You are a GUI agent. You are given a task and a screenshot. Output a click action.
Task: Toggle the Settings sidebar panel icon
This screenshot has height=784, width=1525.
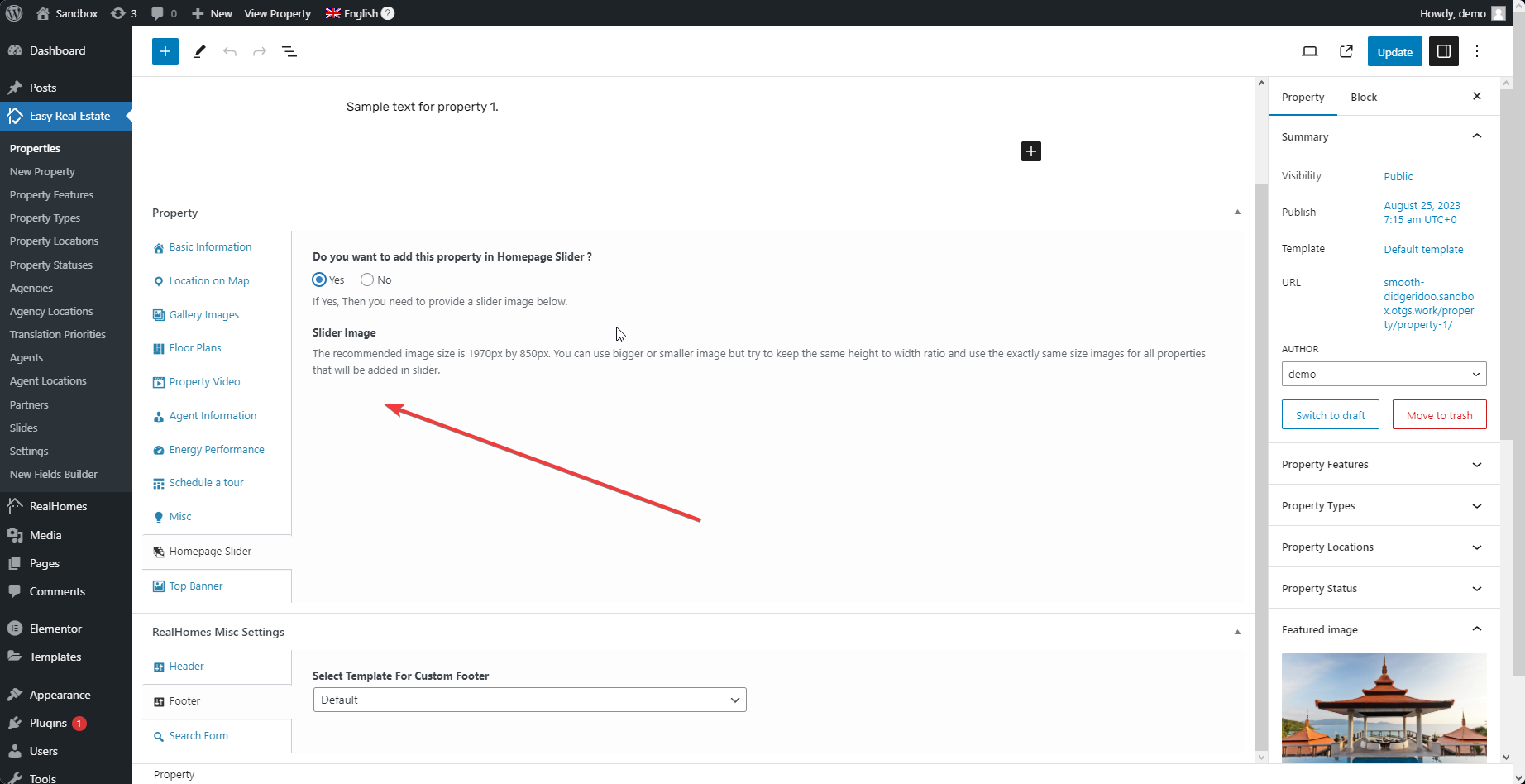1444,51
